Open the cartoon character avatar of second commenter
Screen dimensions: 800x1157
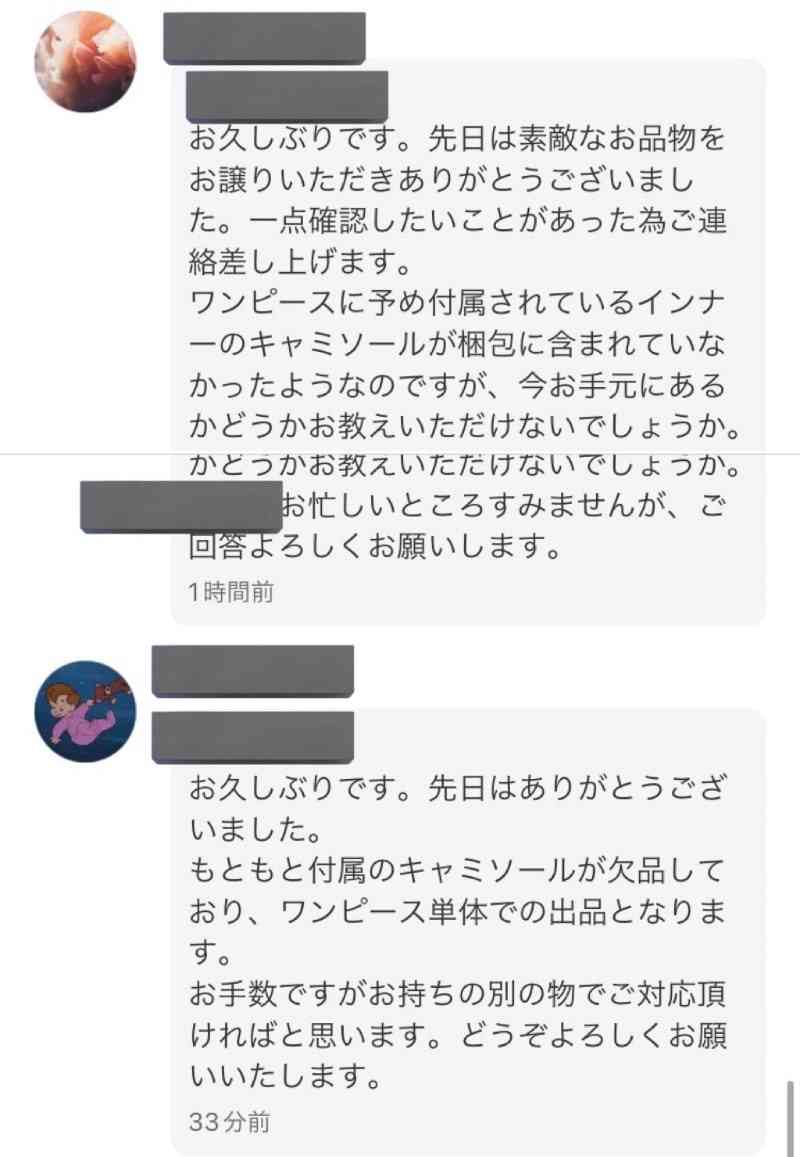tap(86, 711)
